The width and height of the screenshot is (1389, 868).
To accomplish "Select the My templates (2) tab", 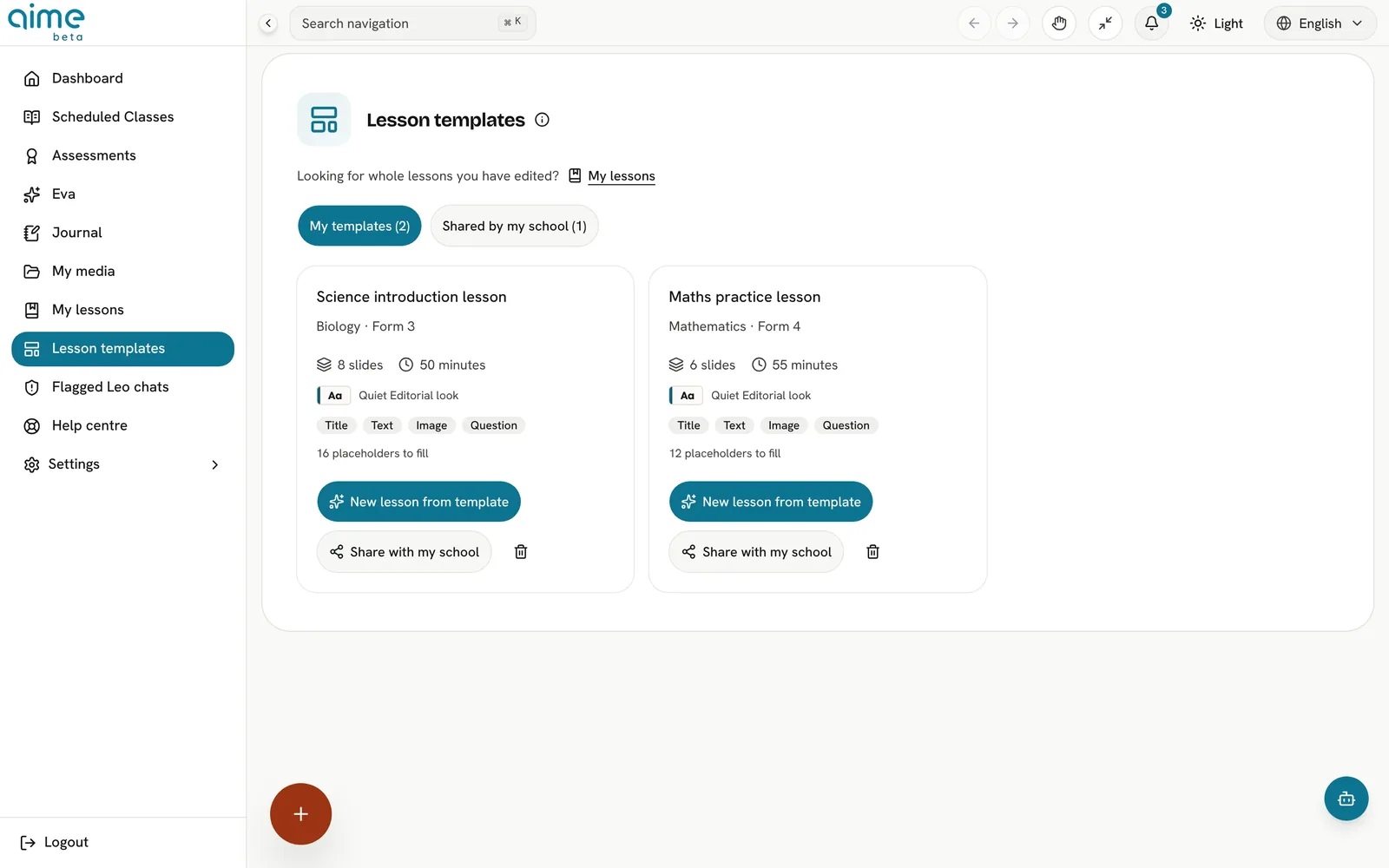I will tap(359, 226).
